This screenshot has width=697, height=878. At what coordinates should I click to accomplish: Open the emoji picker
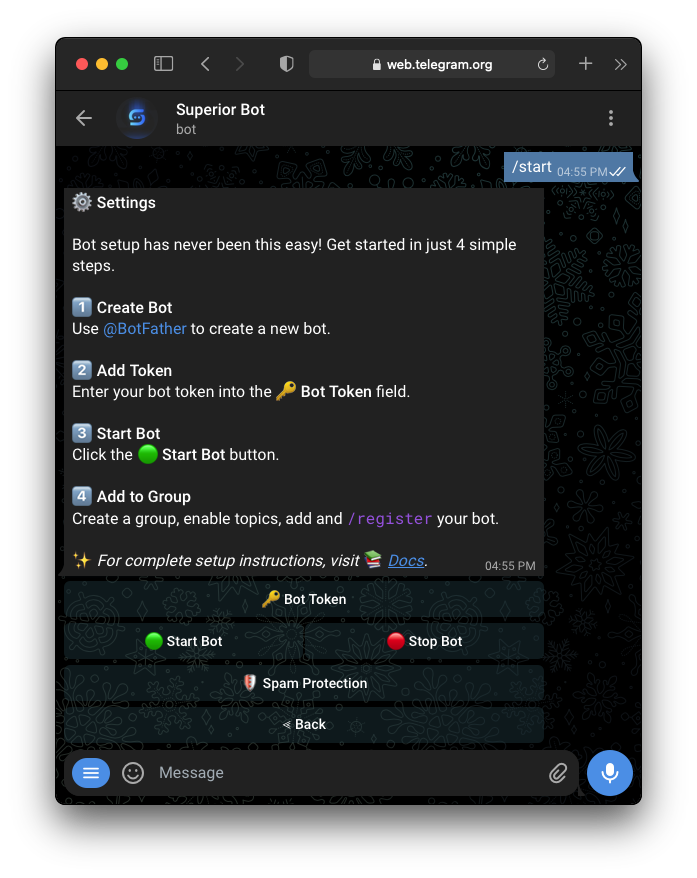pos(133,773)
